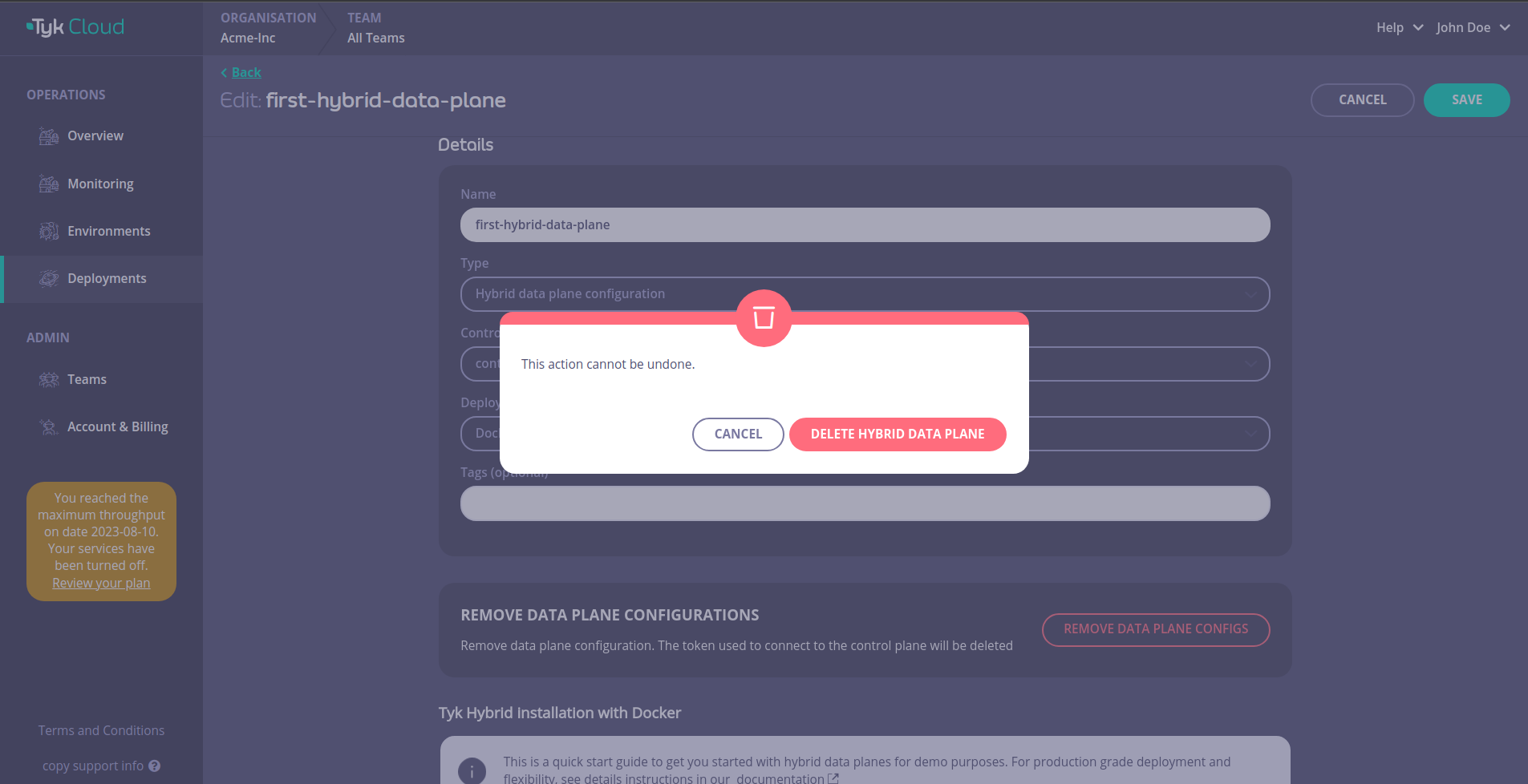This screenshot has width=1528, height=784.
Task: Open the Monitoring section icon
Action: pos(48,183)
